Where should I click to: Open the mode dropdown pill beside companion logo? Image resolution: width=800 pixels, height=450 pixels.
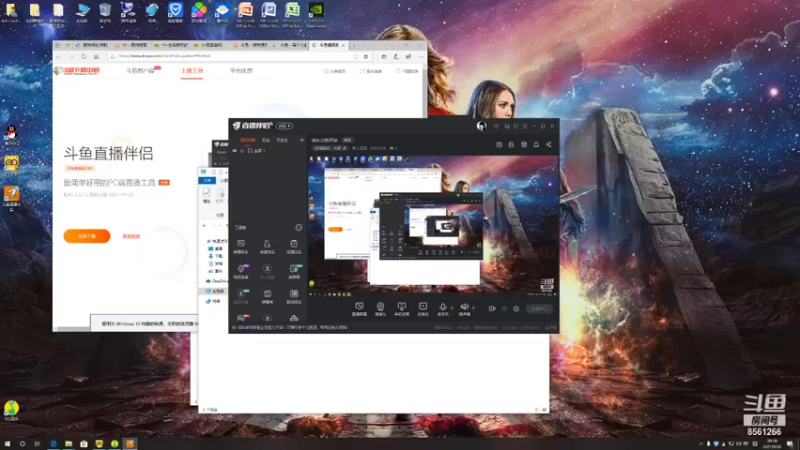[x=284, y=126]
